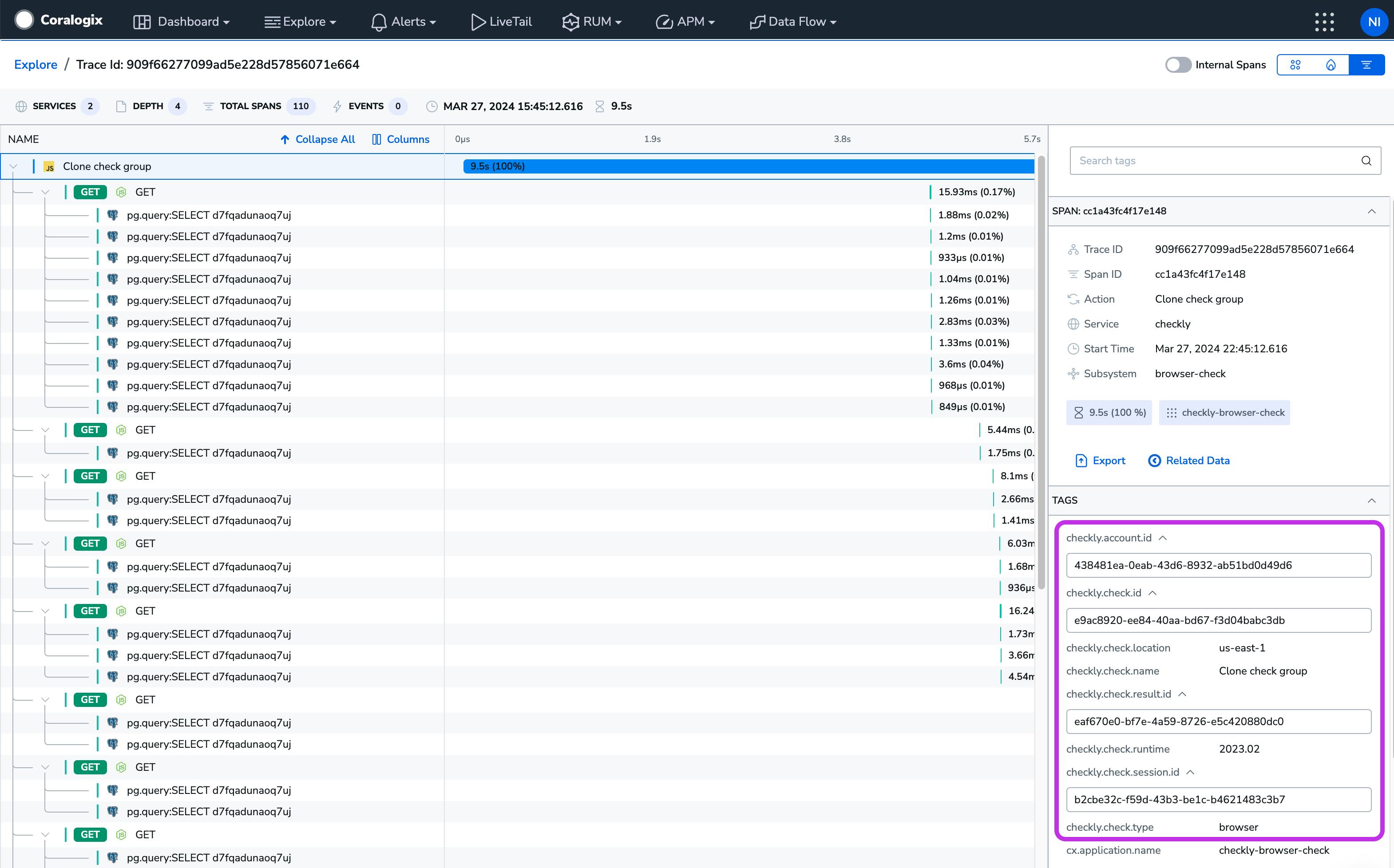Collapse the TAGS section
The image size is (1394, 868).
click(1371, 501)
